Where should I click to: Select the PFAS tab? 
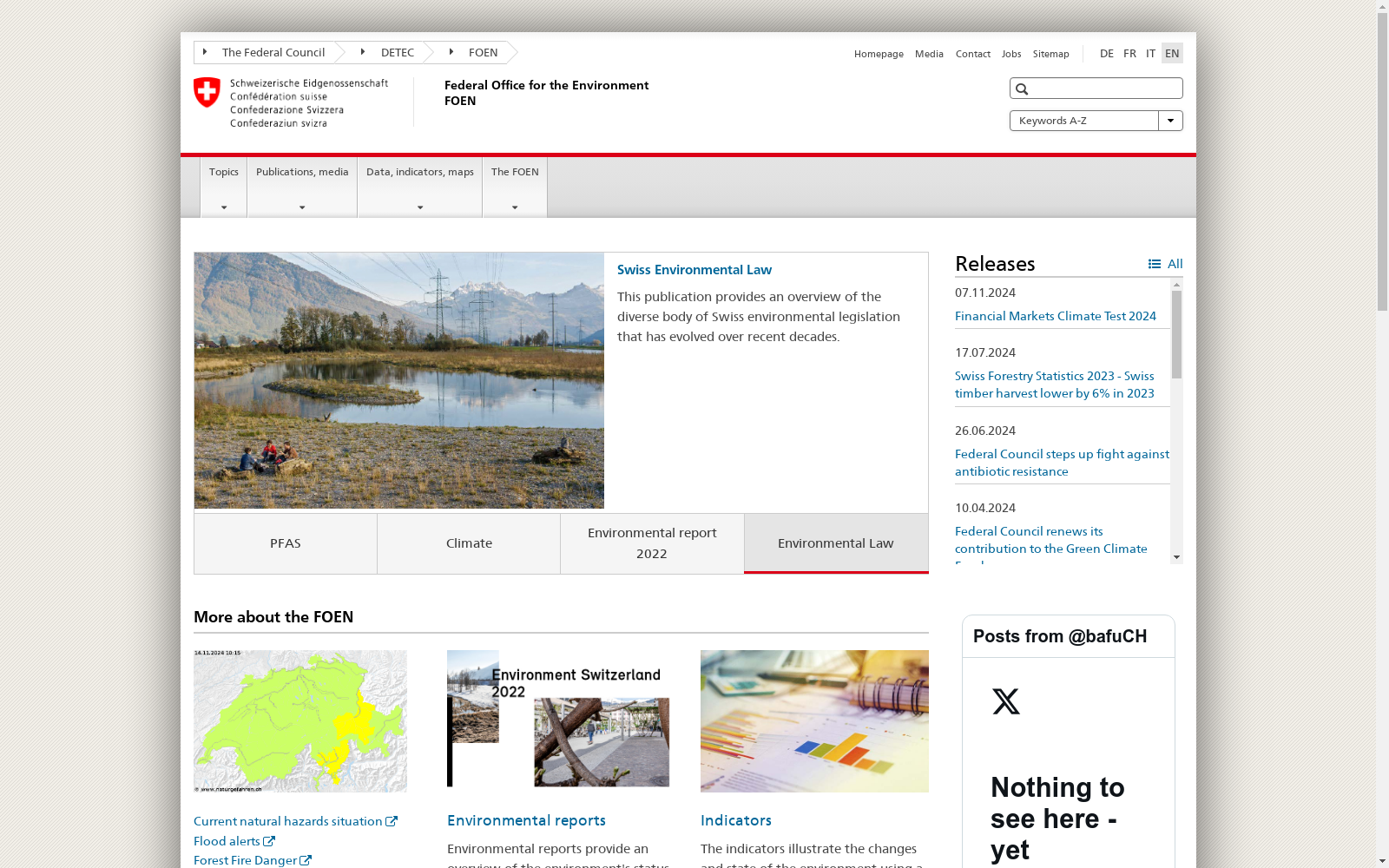click(286, 543)
